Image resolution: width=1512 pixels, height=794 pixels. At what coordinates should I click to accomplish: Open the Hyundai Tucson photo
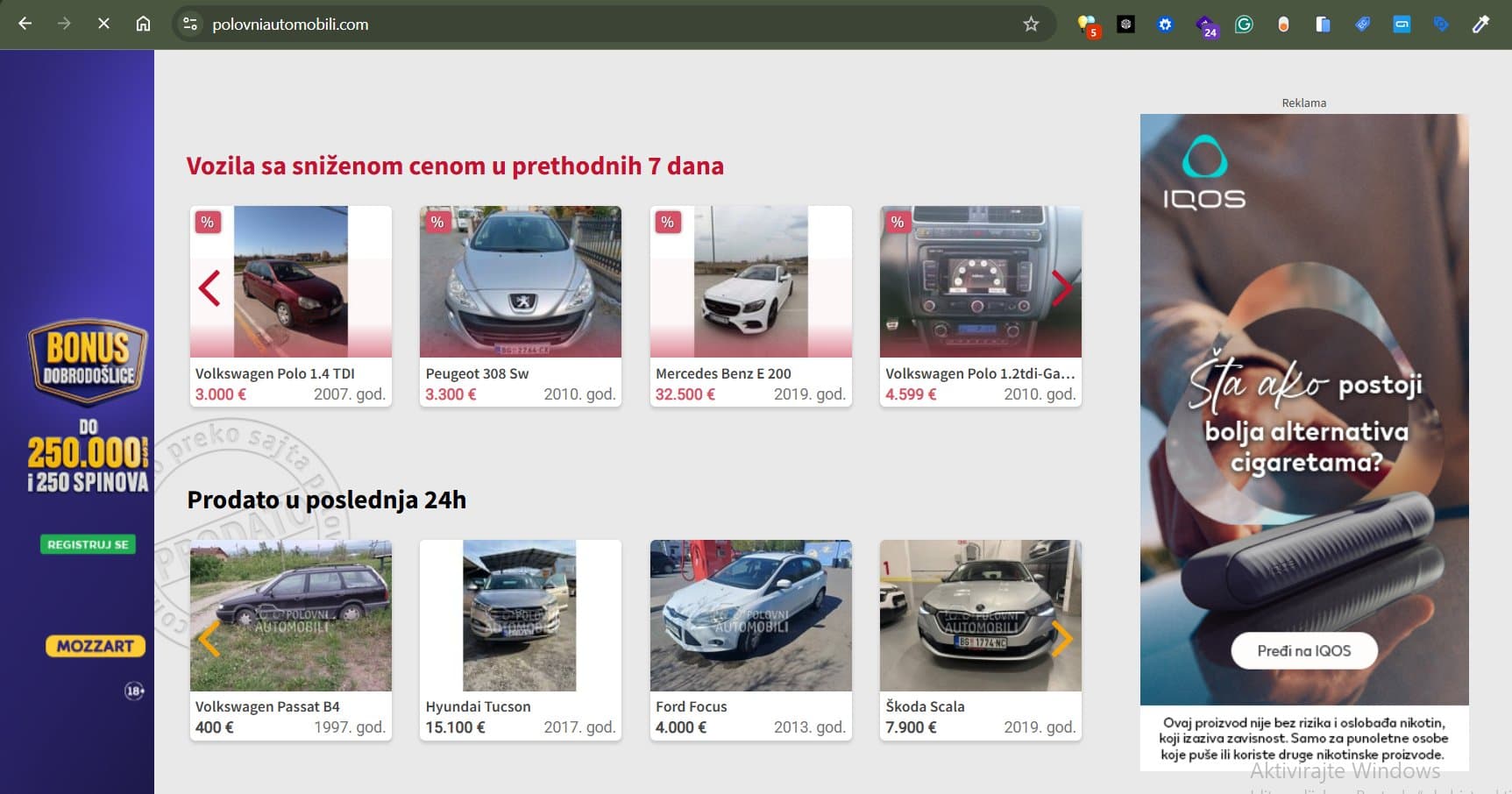click(521, 615)
